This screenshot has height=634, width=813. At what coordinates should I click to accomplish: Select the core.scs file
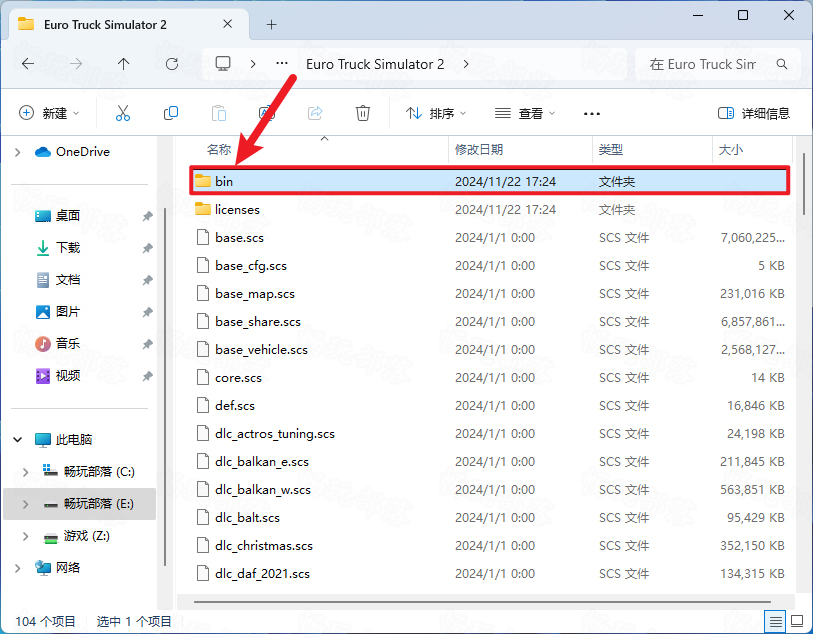[x=489, y=377]
